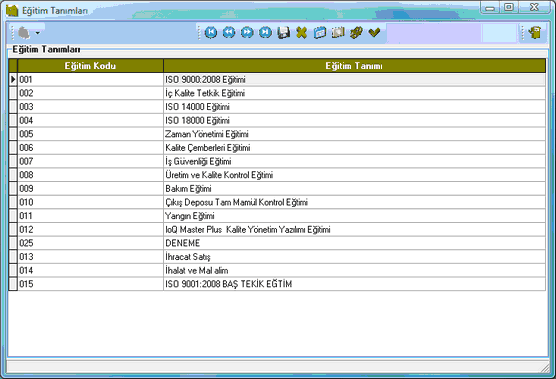Click the blue folder window toolbar icon
The height and width of the screenshot is (379, 556).
(320, 33)
